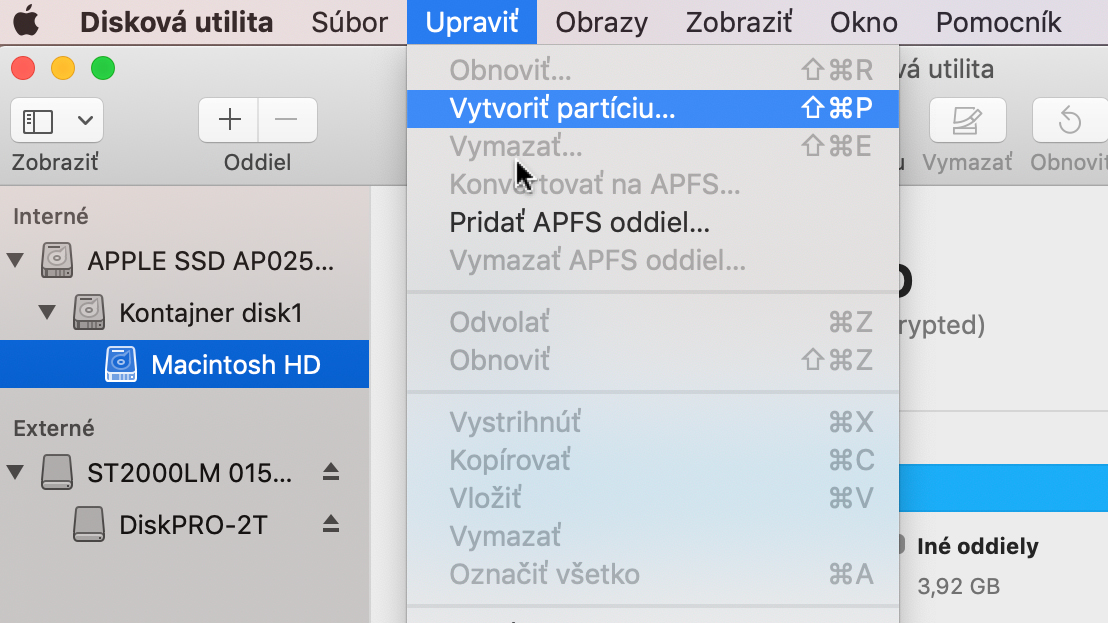Select the APPLE SSD AP025 disk icon
1108x623 pixels.
click(57, 261)
